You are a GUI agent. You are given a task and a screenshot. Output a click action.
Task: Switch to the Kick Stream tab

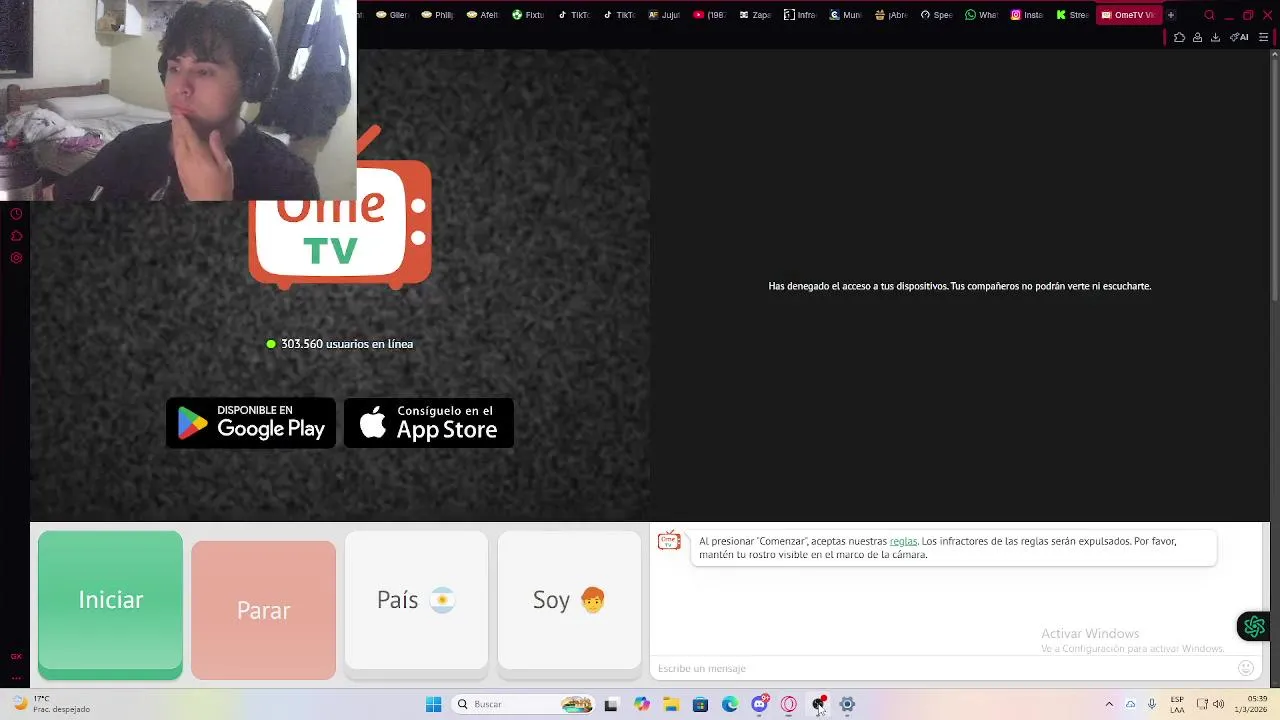pos(1073,15)
